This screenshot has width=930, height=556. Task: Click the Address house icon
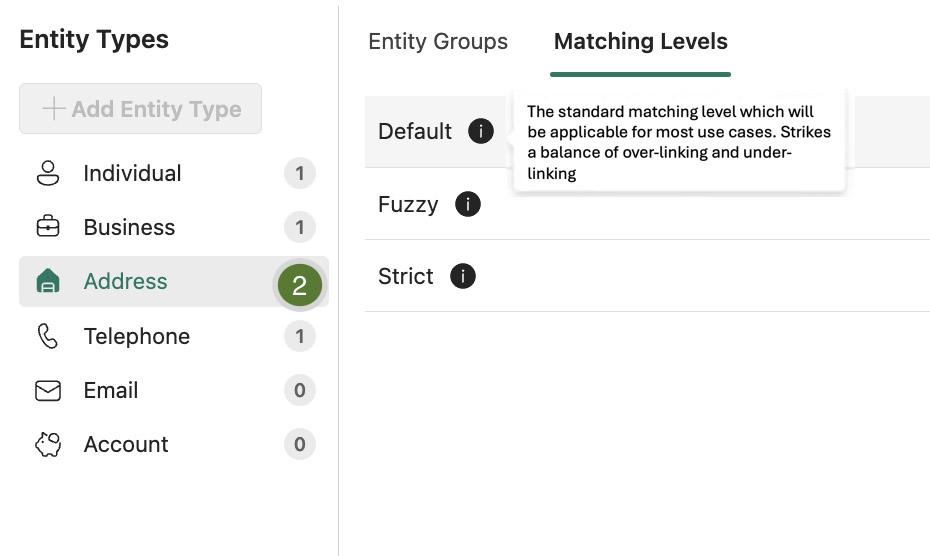(x=48, y=281)
